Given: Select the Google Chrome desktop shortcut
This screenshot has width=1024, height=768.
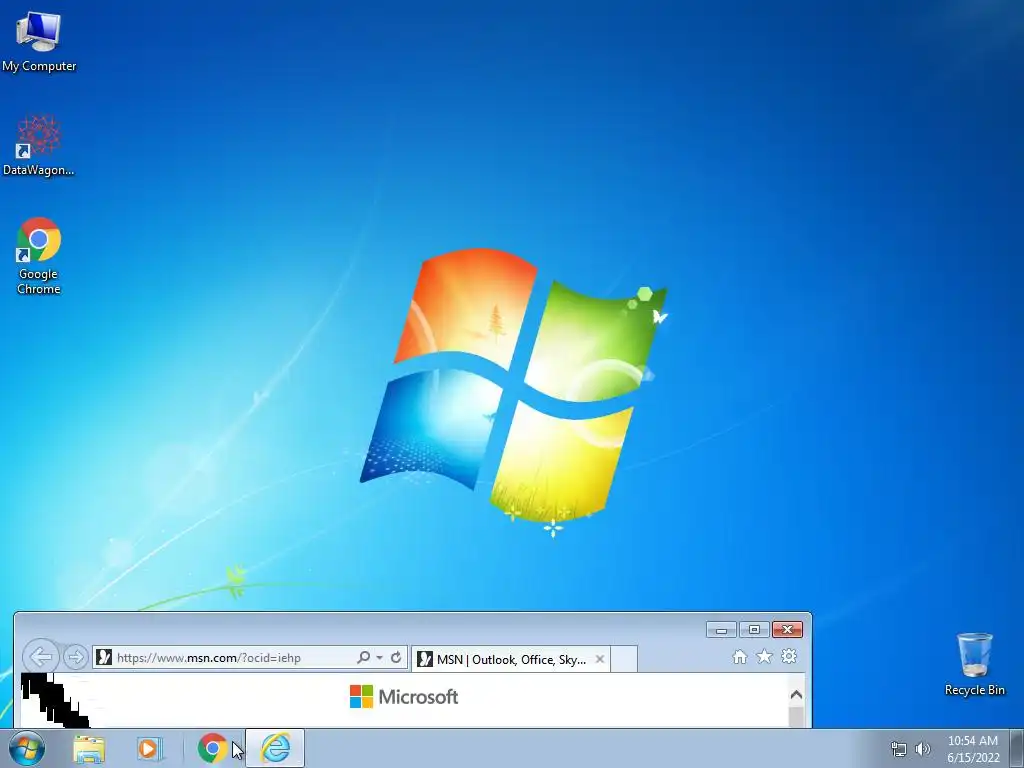Looking at the screenshot, I should coord(39,256).
